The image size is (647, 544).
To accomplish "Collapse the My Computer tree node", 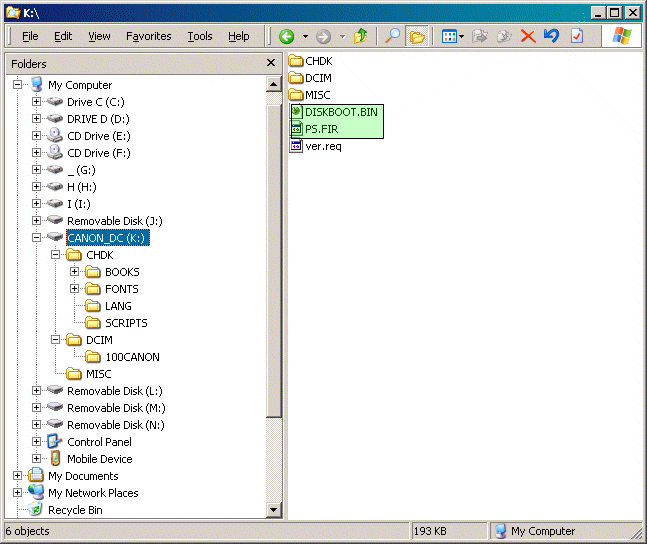I will [17, 85].
